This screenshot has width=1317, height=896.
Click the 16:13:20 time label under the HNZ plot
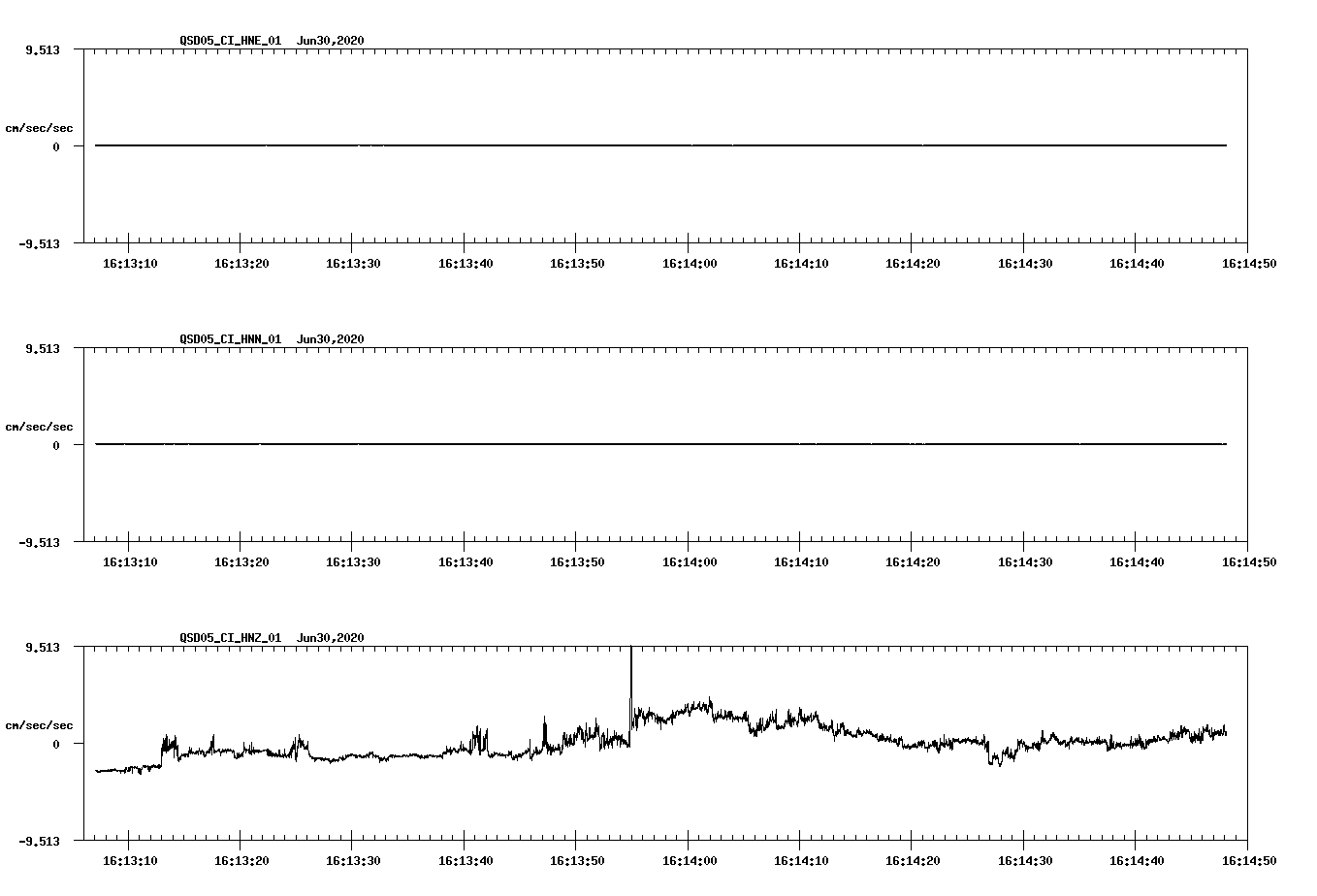coord(241,860)
